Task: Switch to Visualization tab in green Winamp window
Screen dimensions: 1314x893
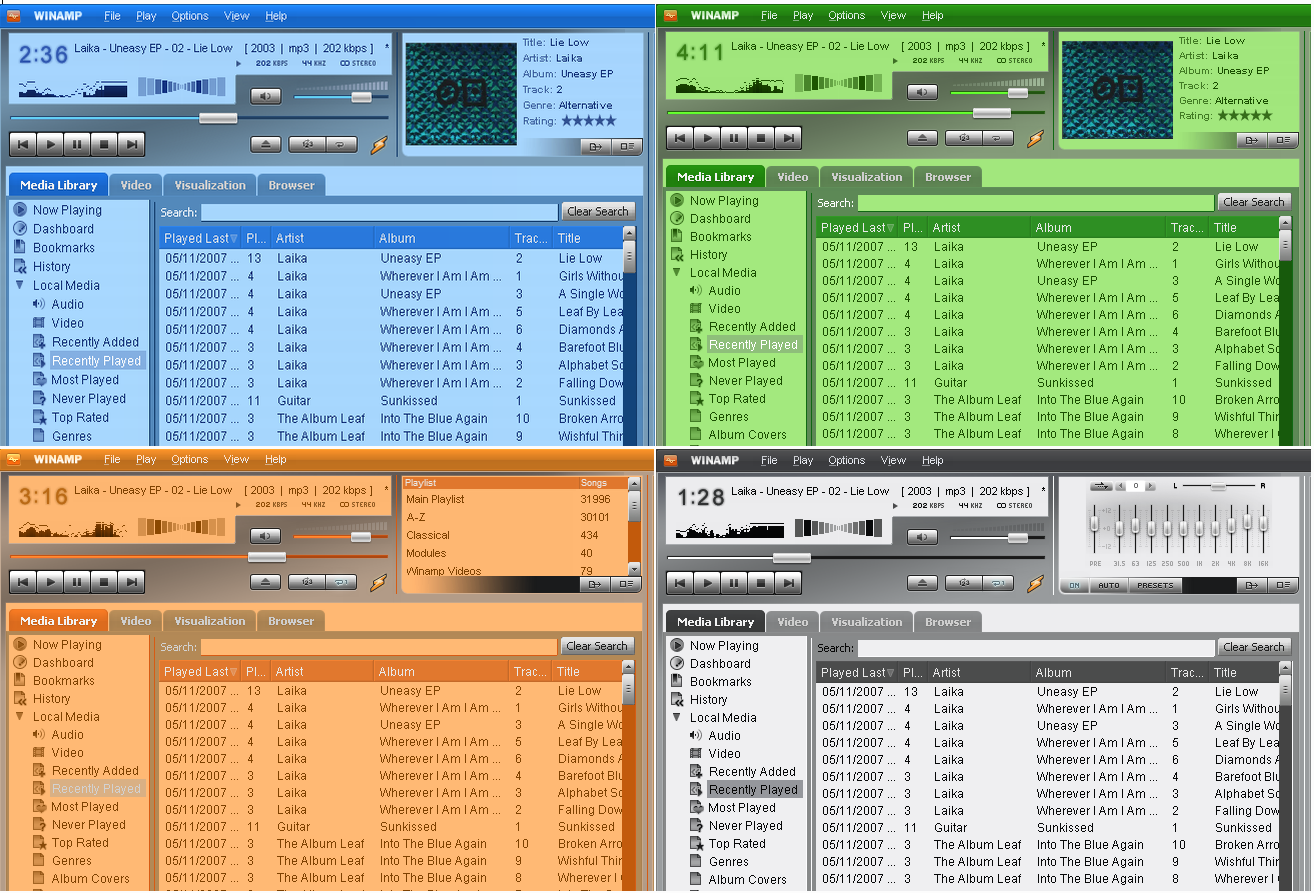Action: (x=867, y=177)
